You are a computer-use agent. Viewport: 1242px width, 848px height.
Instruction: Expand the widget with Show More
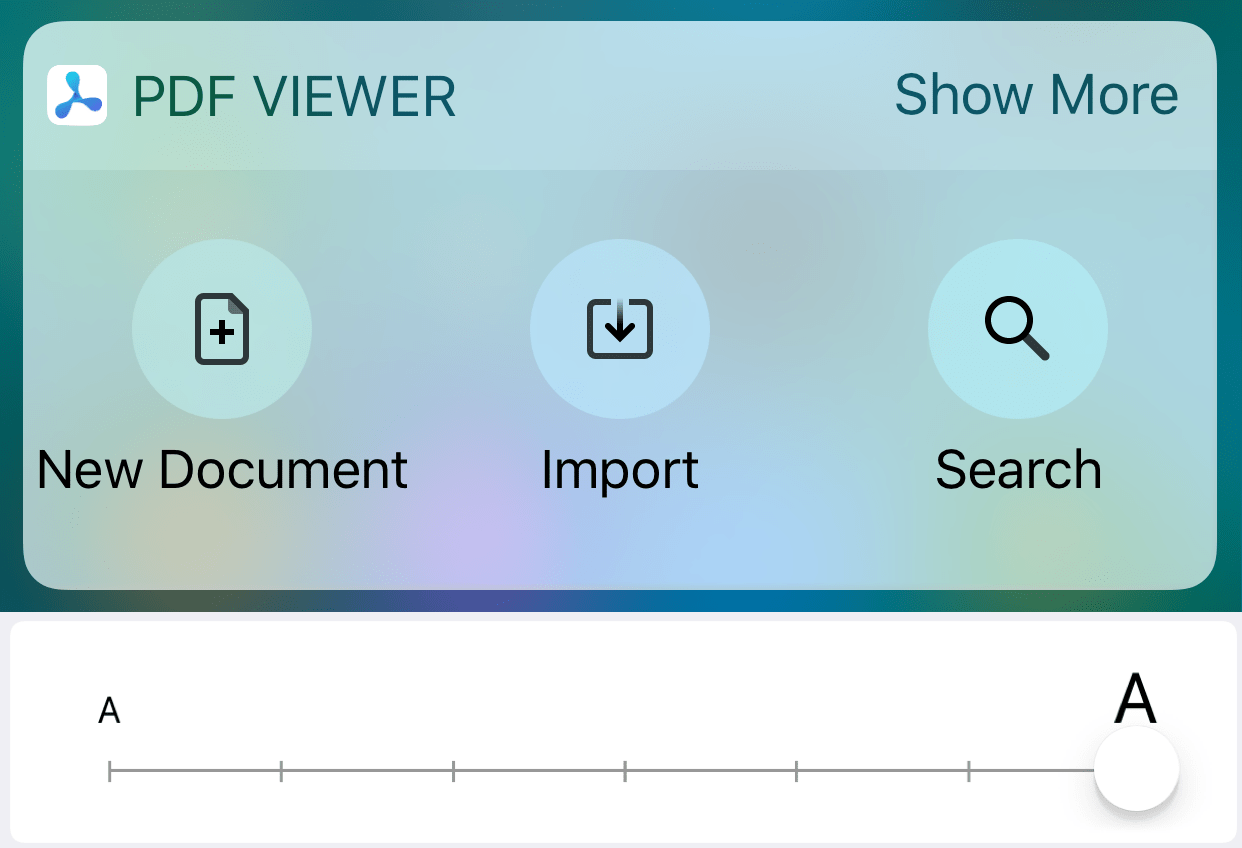[x=1036, y=95]
